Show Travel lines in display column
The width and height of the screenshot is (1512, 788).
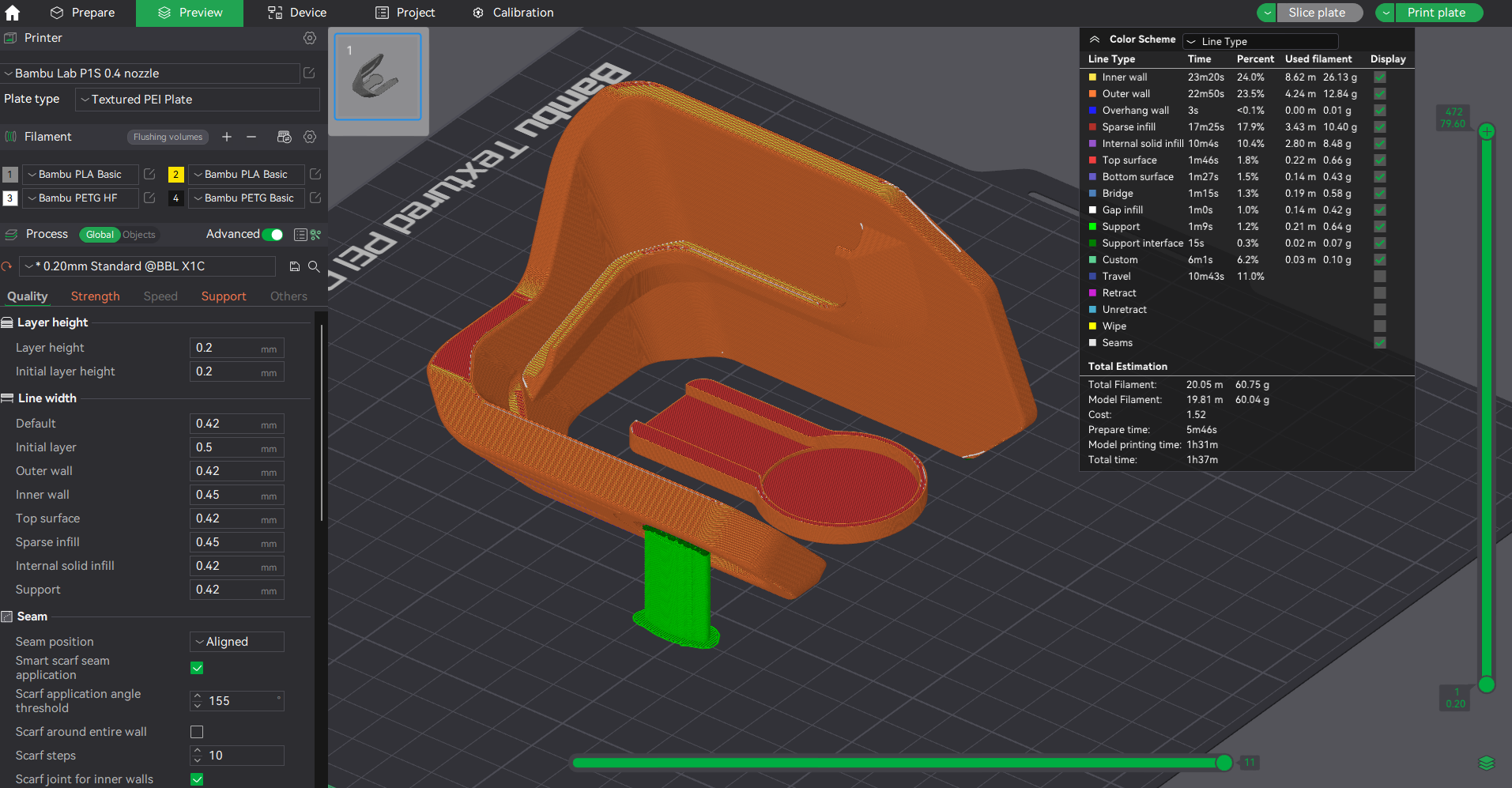click(x=1380, y=277)
